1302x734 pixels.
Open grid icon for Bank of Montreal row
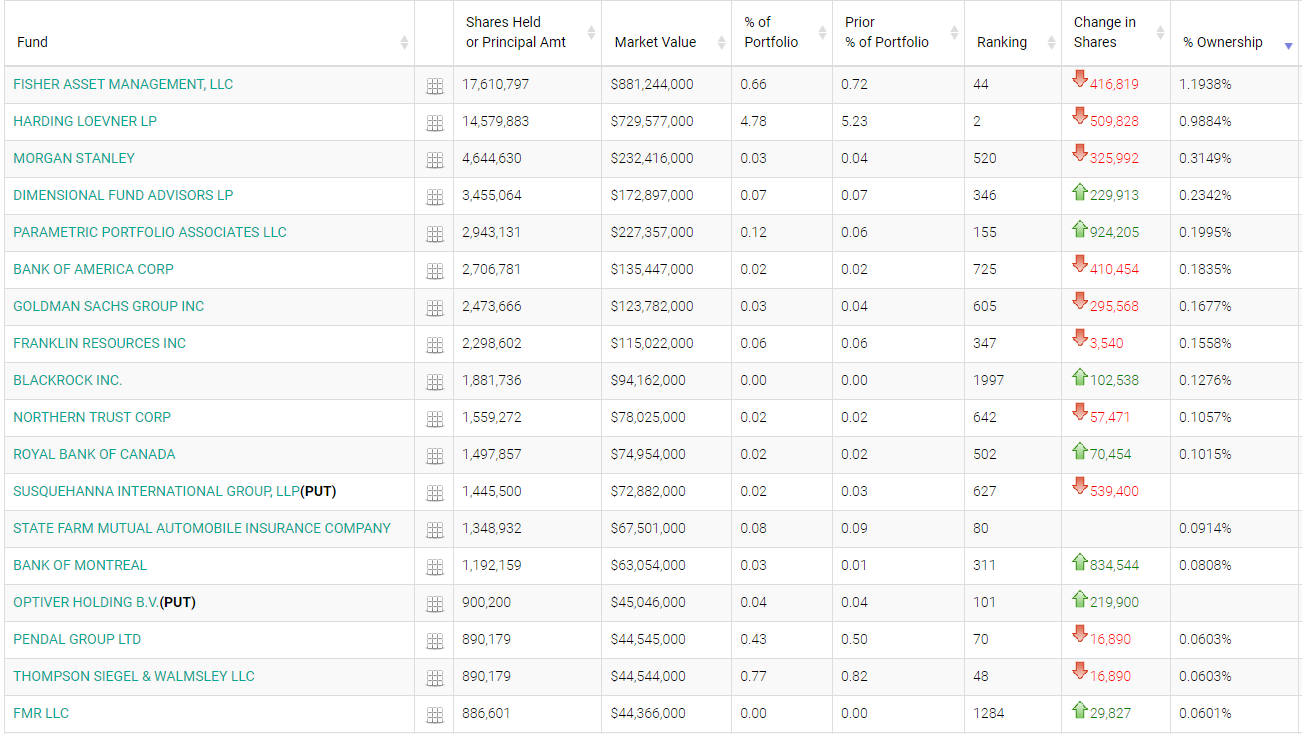point(434,567)
